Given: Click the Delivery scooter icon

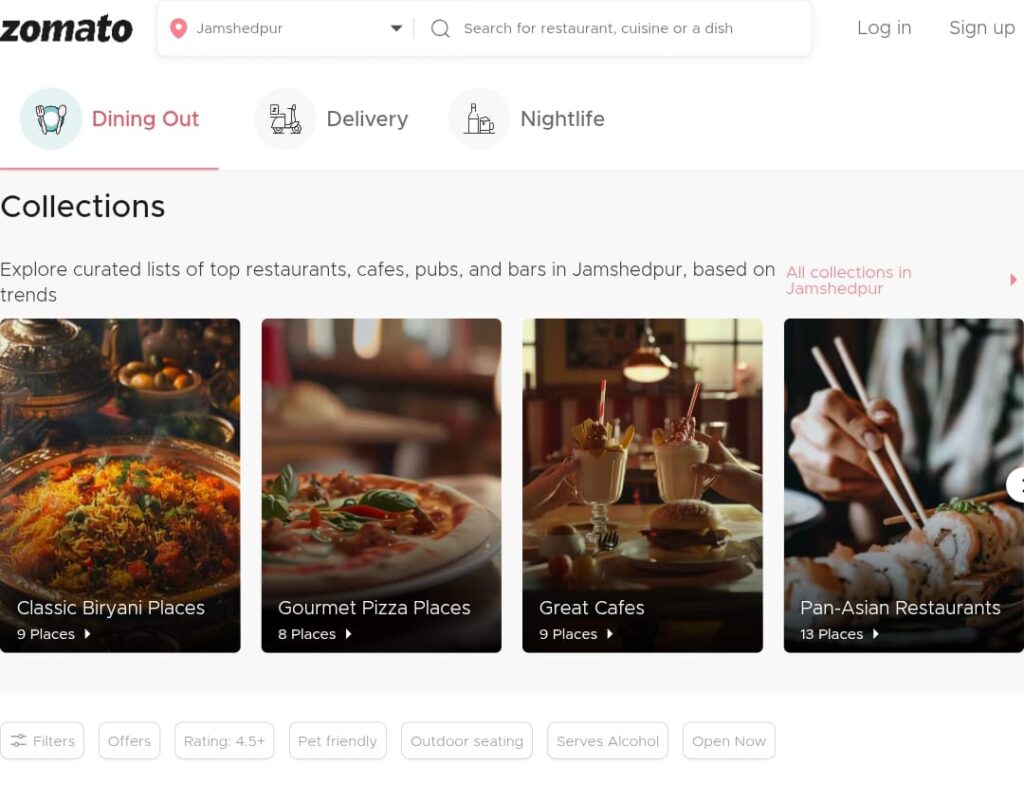Looking at the screenshot, I should tap(285, 119).
